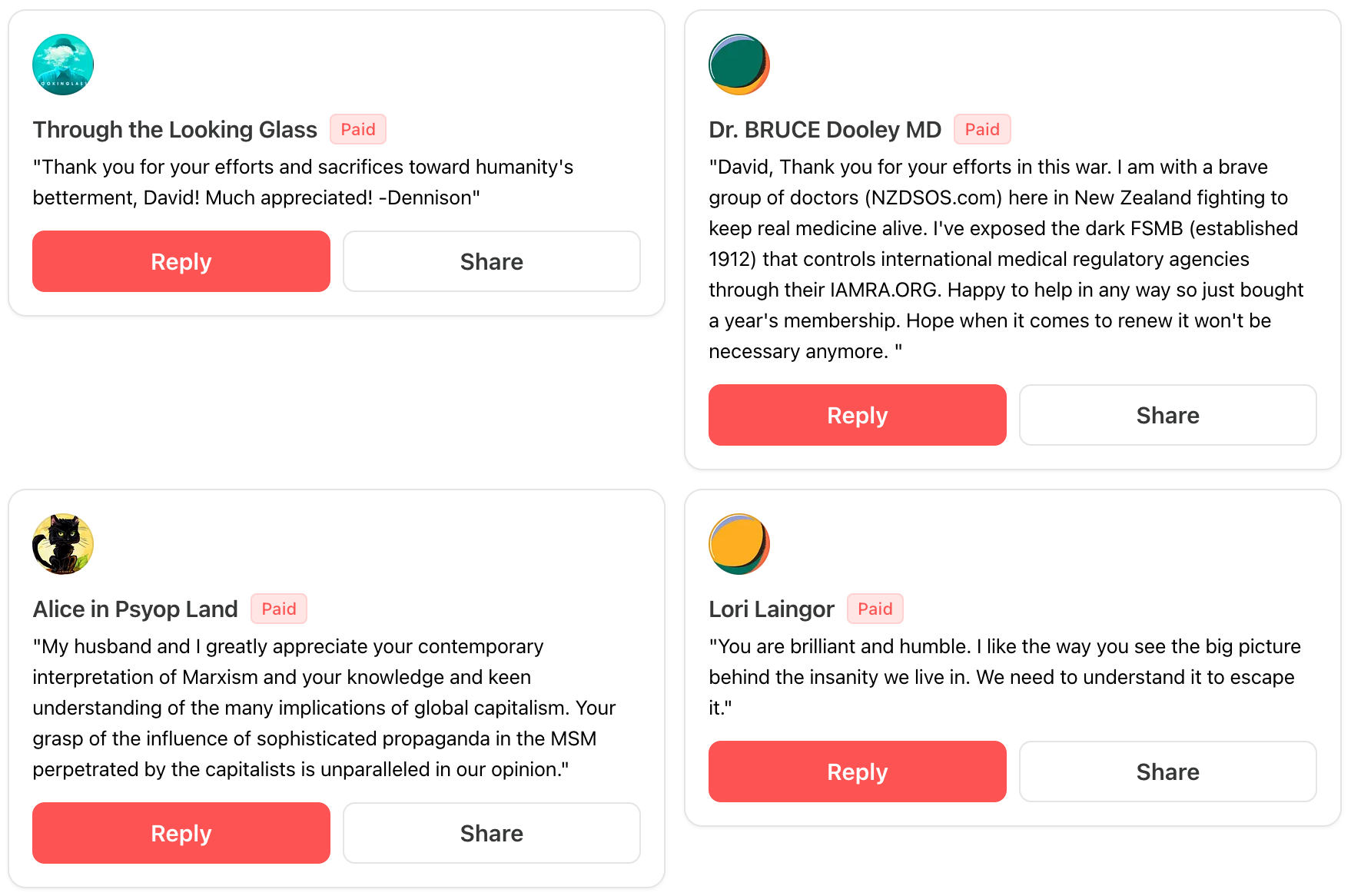
Task: Click Through the Looking Glass avatar
Action: (63, 65)
